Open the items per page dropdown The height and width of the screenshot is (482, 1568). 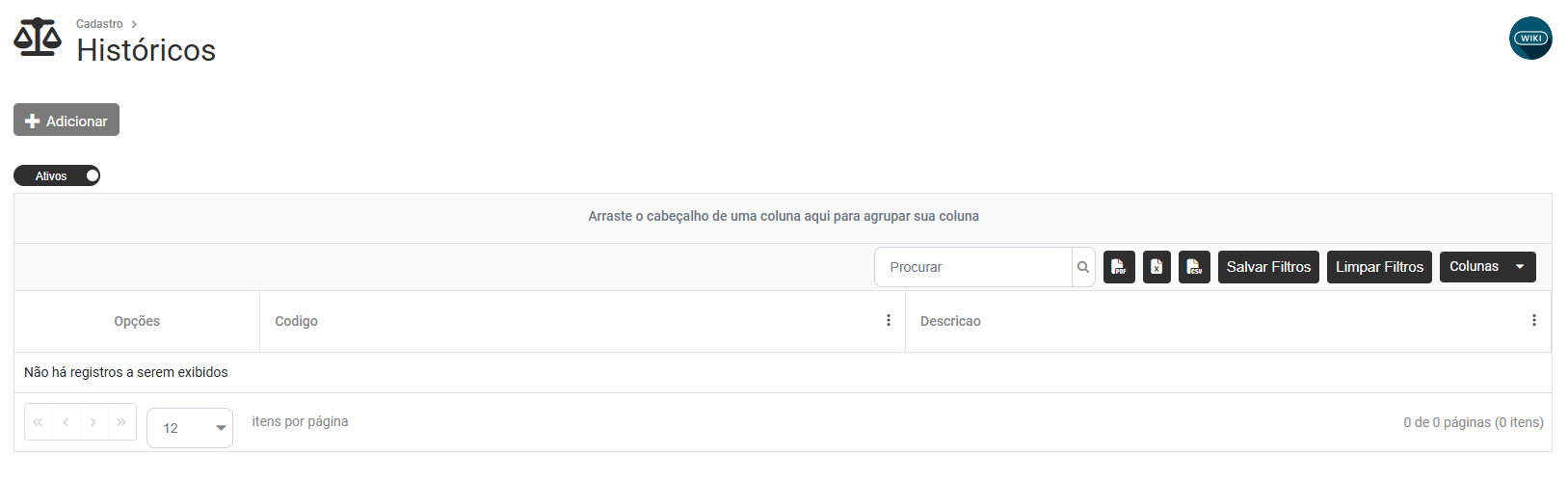(190, 428)
